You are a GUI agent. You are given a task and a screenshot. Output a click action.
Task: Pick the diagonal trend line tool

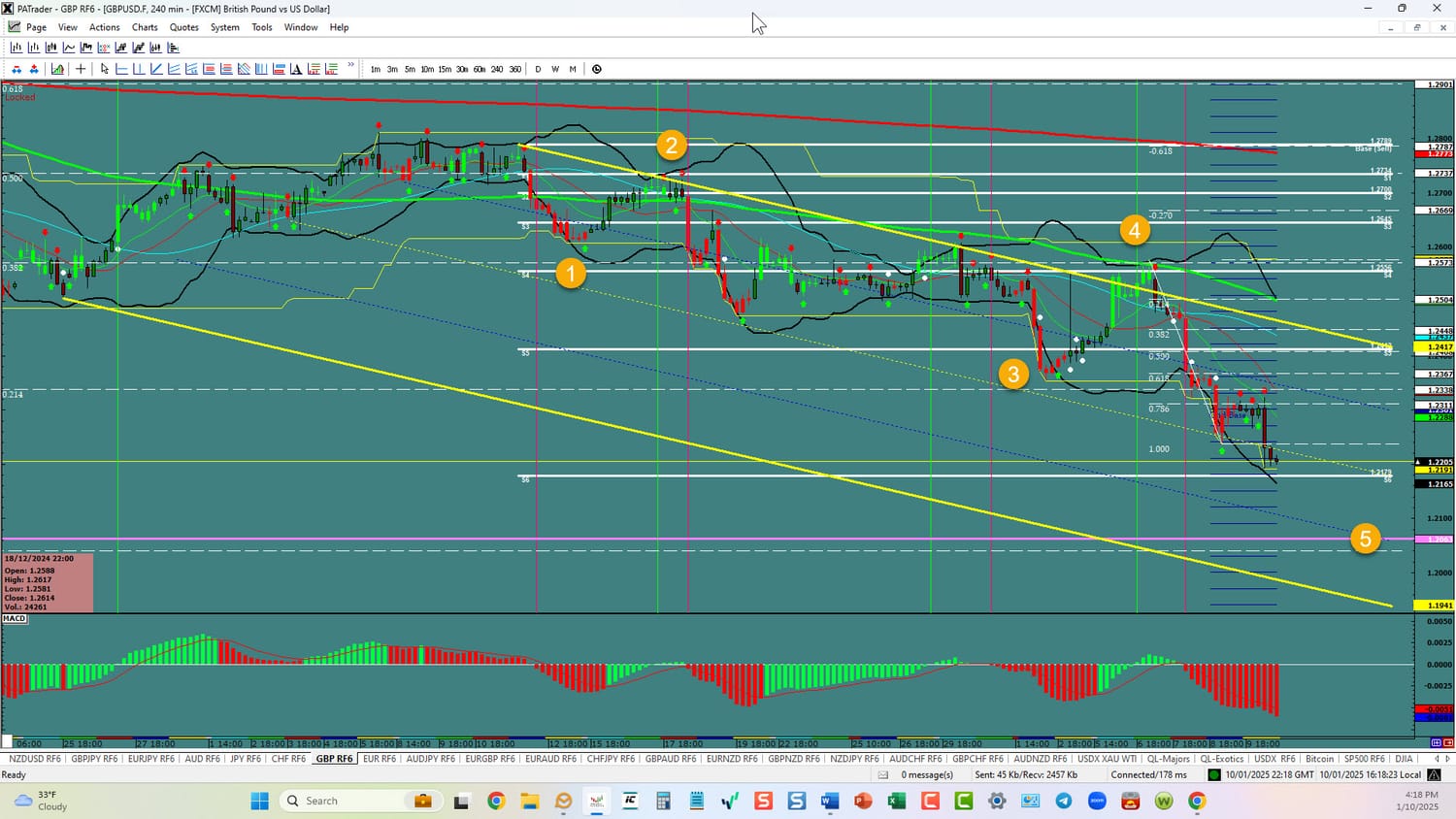point(156,69)
